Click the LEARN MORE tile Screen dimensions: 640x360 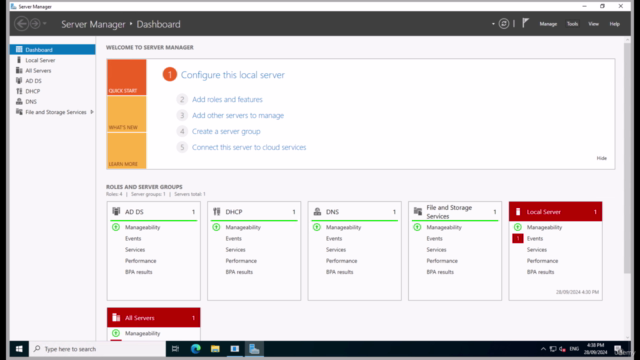pos(127,151)
